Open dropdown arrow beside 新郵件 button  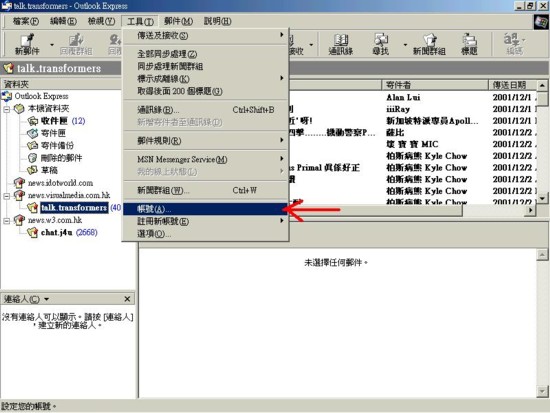click(x=52, y=45)
